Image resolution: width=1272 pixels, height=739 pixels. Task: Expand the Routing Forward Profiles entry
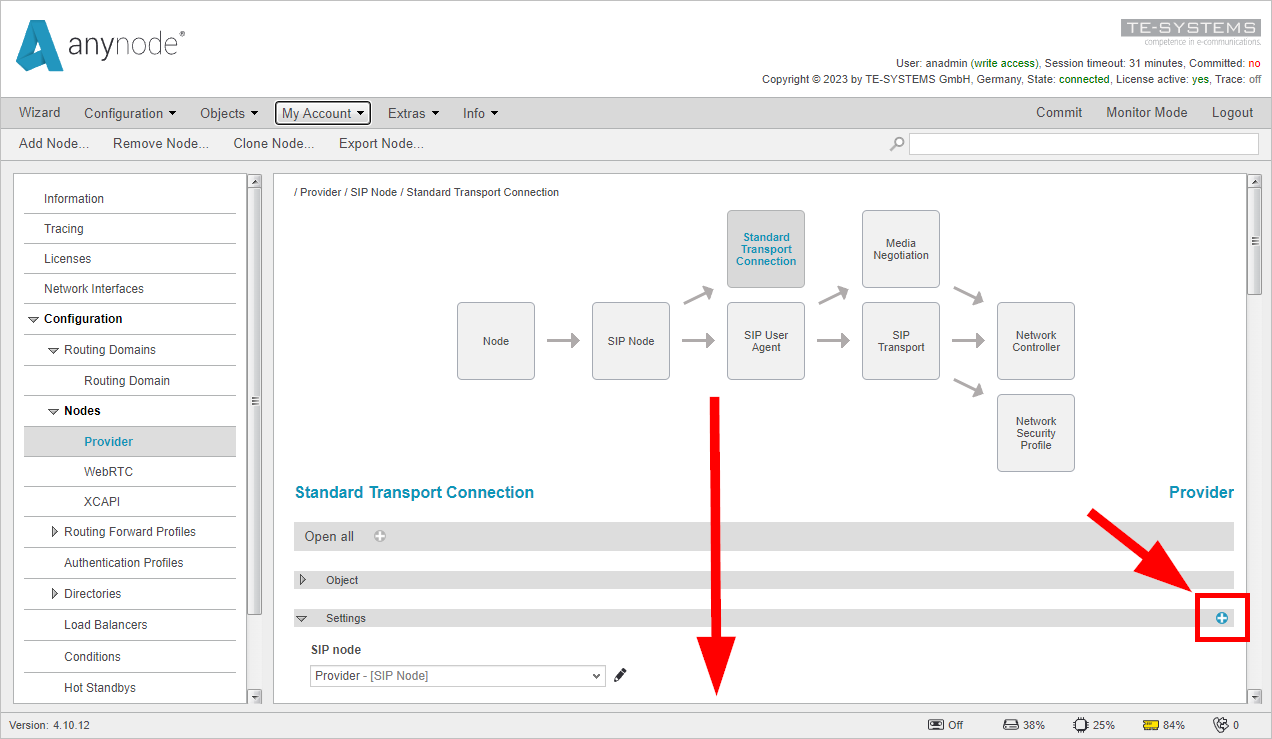point(57,531)
